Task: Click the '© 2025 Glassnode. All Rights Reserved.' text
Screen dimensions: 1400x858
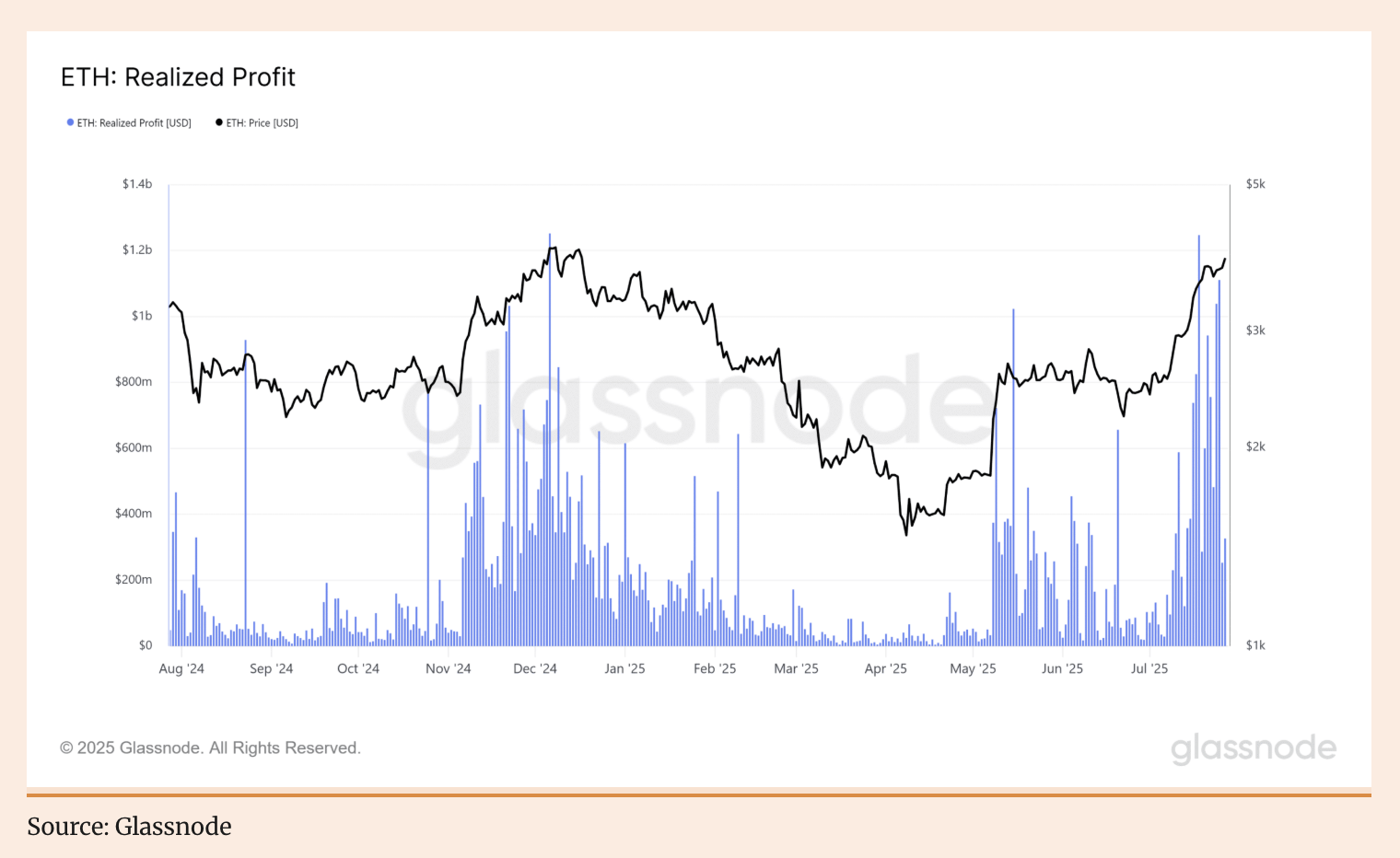Action: coord(210,748)
